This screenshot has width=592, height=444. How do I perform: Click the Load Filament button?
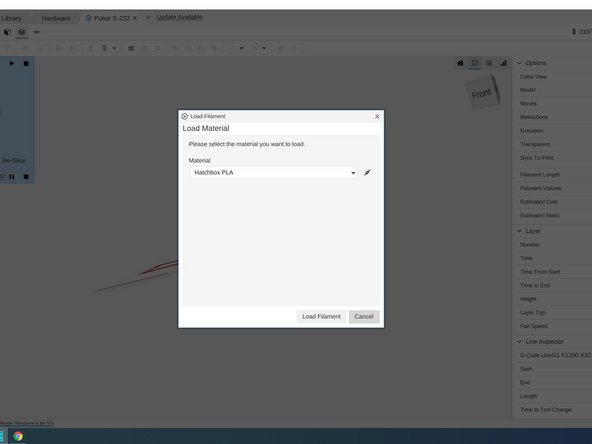(321, 316)
